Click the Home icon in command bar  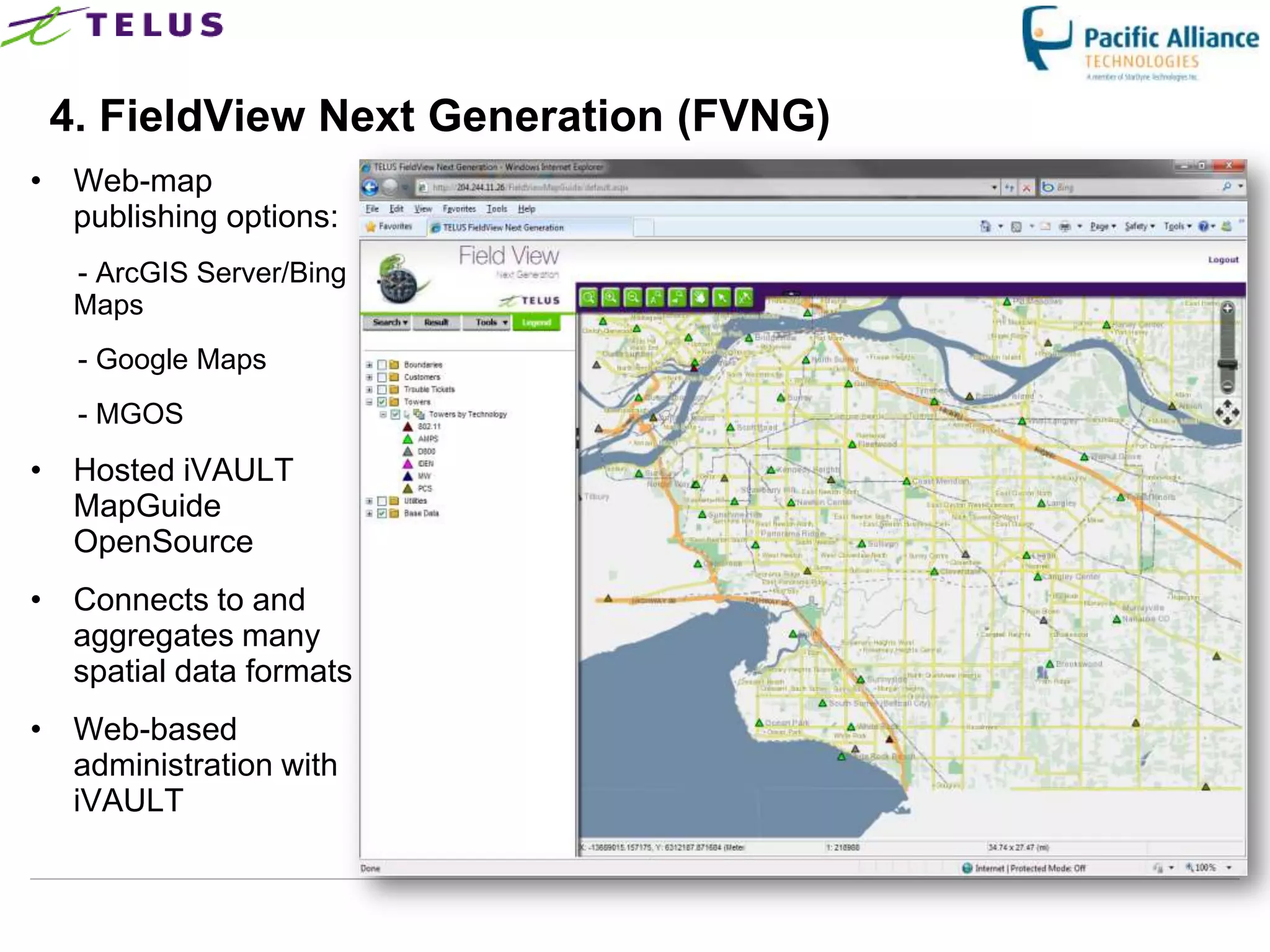[985, 226]
